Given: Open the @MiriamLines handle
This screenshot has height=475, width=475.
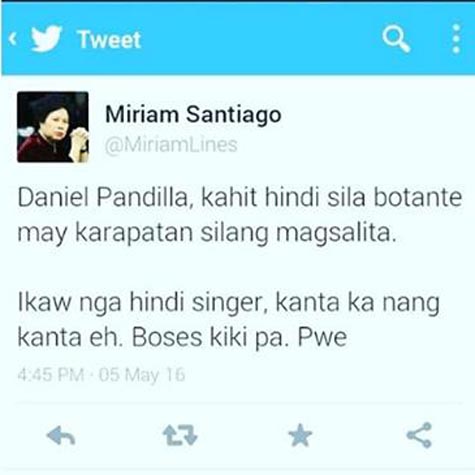Looking at the screenshot, I should (x=171, y=145).
